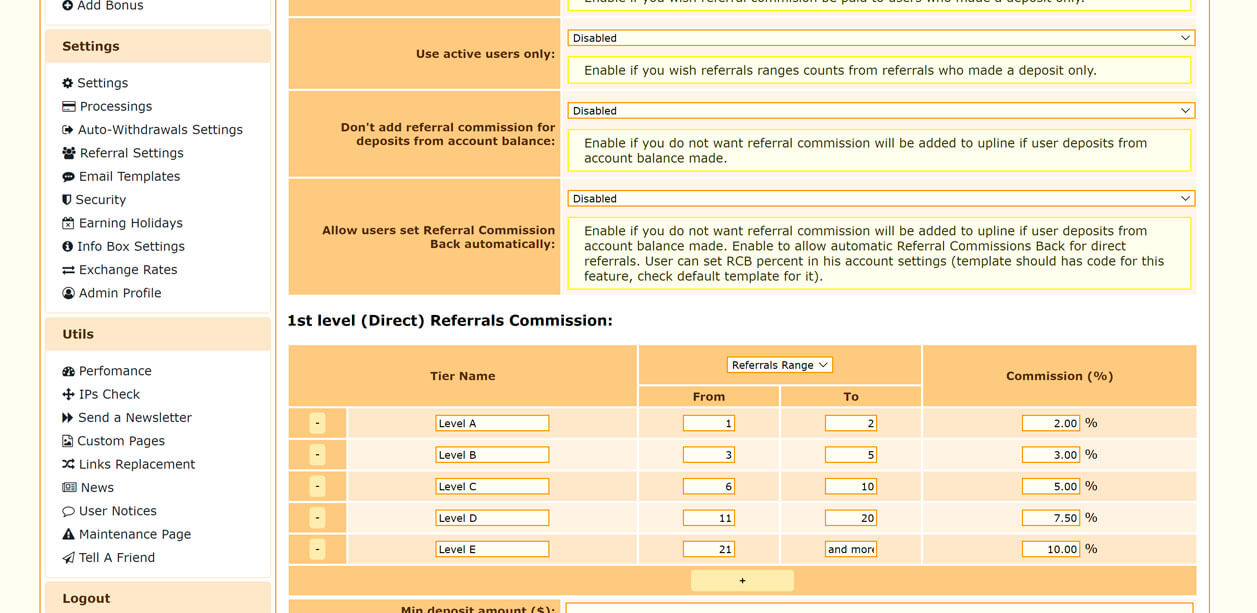This screenshot has height=613, width=1257.
Task: Click the Send a Newsletter forward icon
Action: tap(68, 418)
